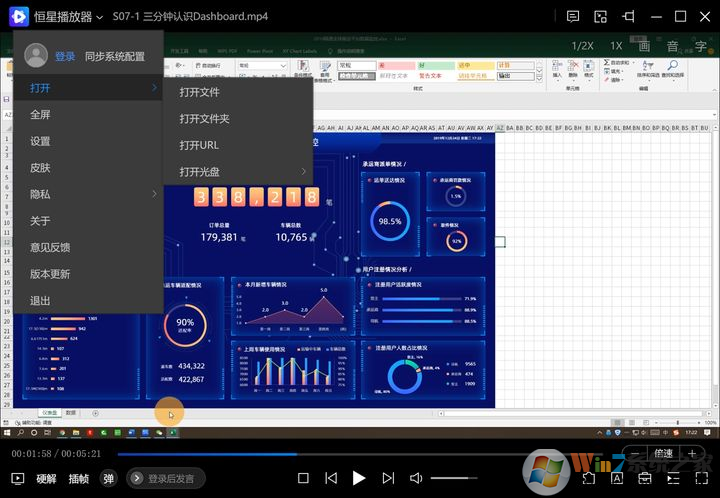Expand the 隐私 submenu arrow

154,194
